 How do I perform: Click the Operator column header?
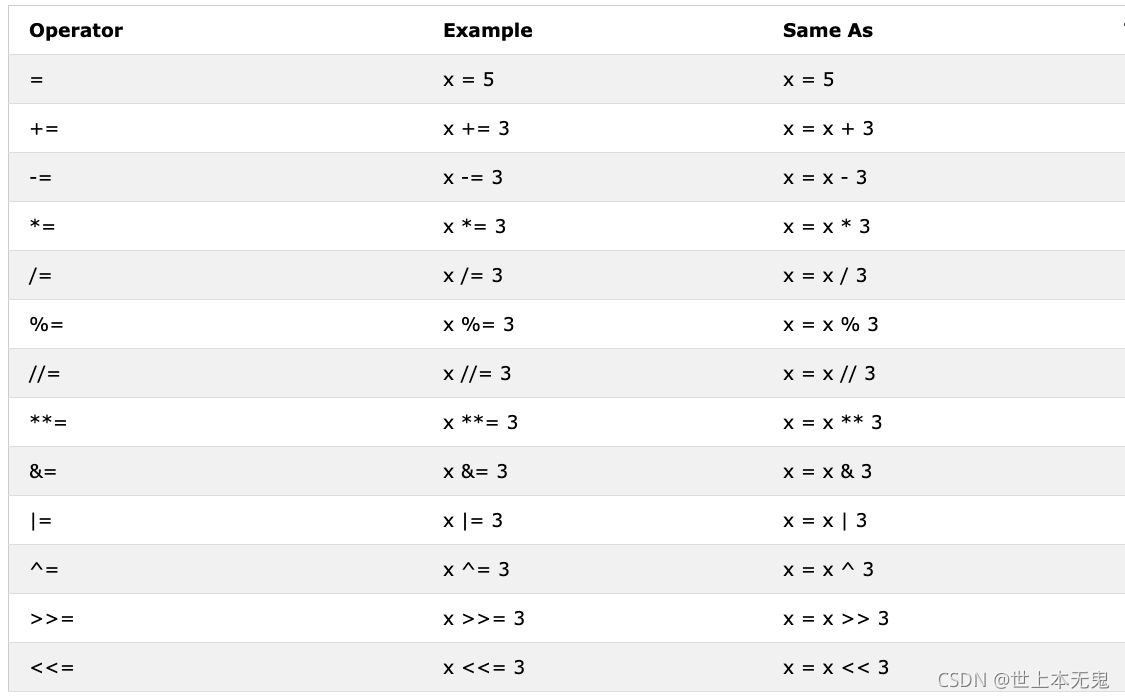[76, 30]
